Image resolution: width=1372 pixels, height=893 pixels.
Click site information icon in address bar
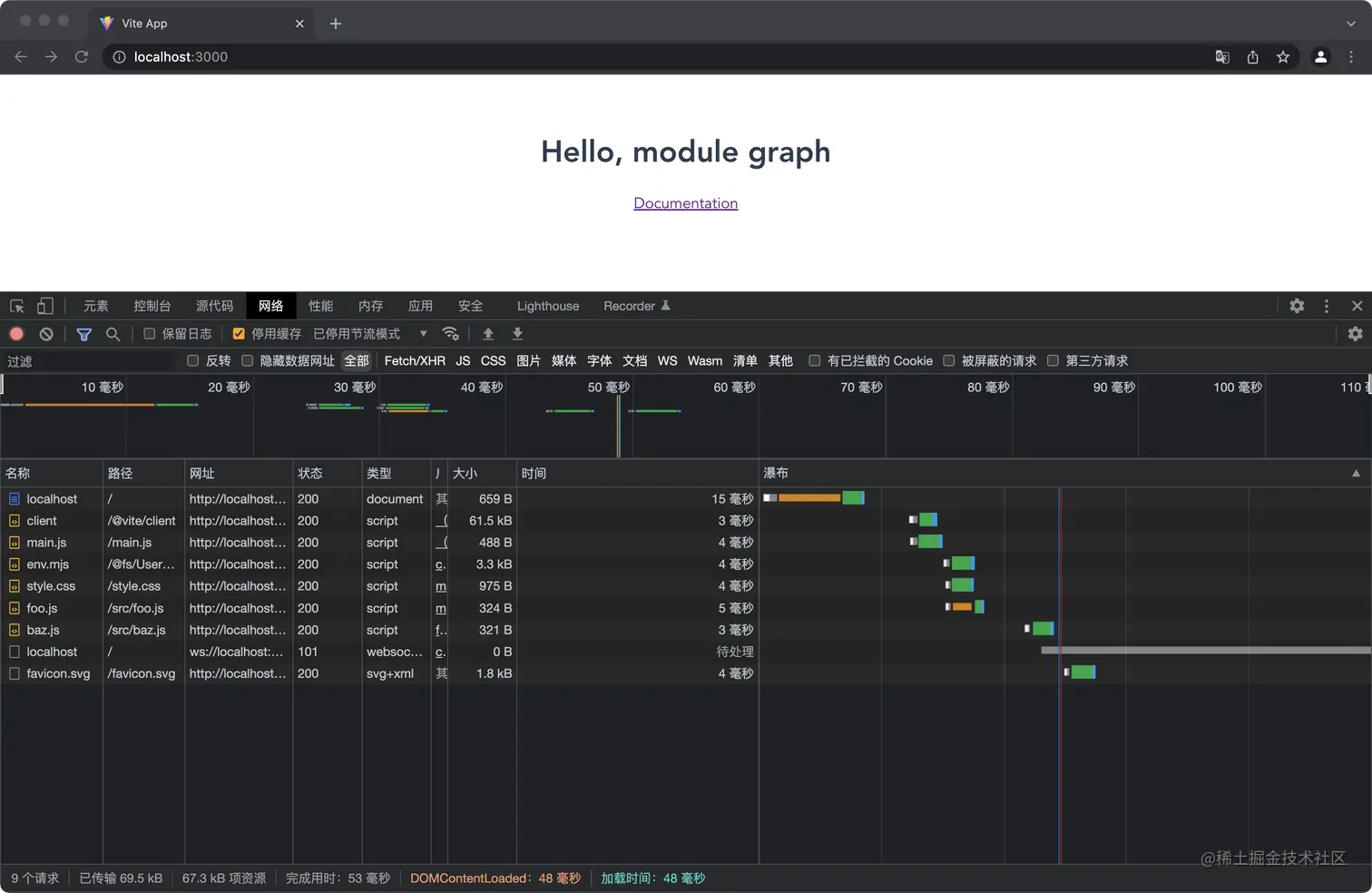119,56
